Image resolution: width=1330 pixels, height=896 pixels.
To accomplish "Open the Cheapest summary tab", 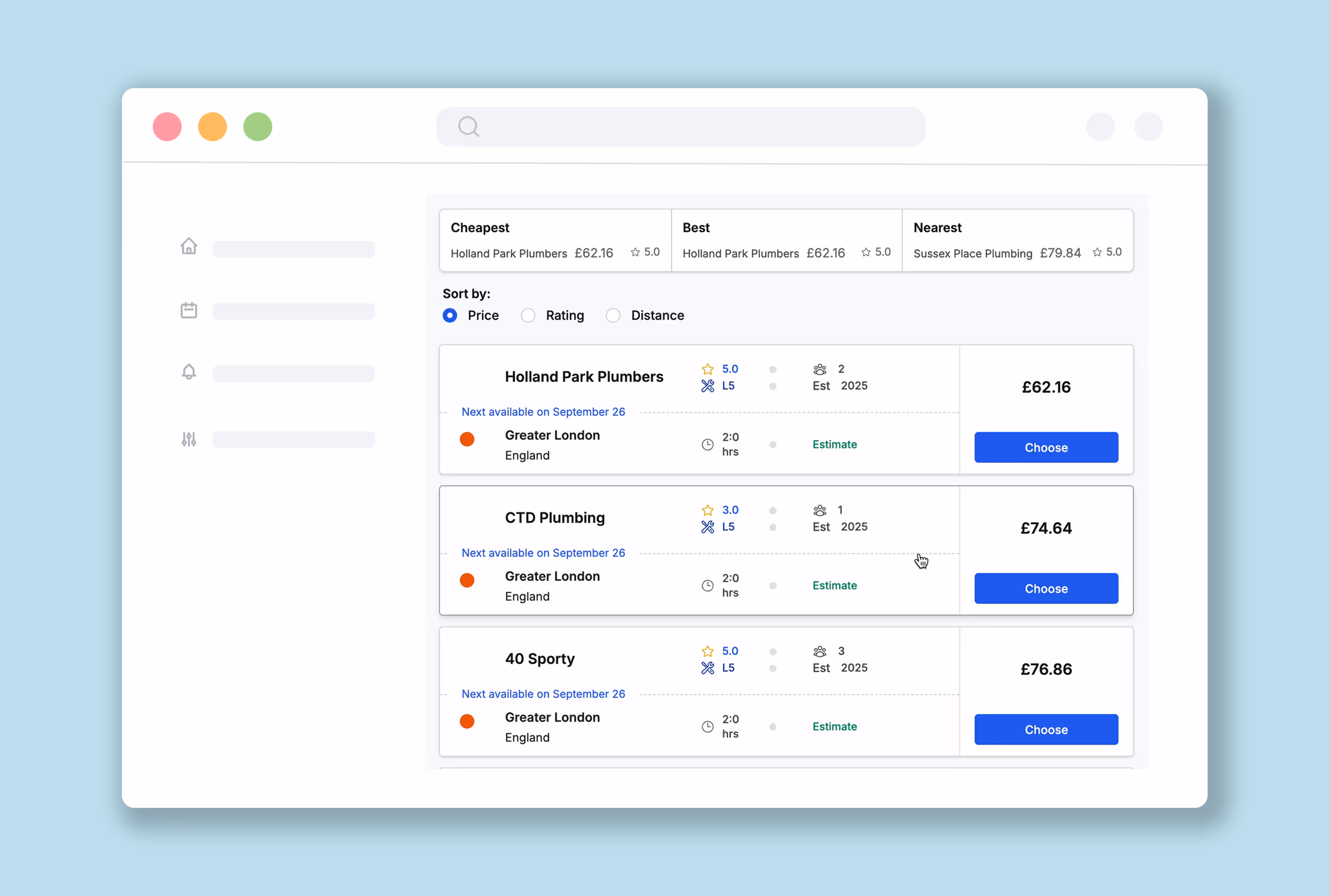I will coord(555,240).
